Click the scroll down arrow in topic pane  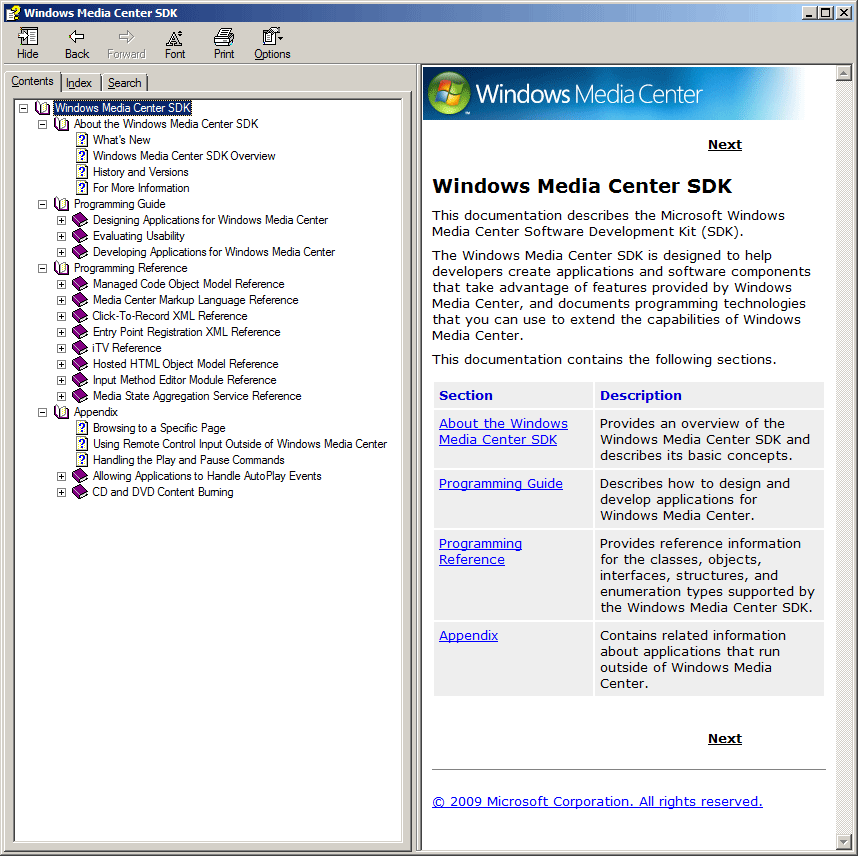coord(843,841)
